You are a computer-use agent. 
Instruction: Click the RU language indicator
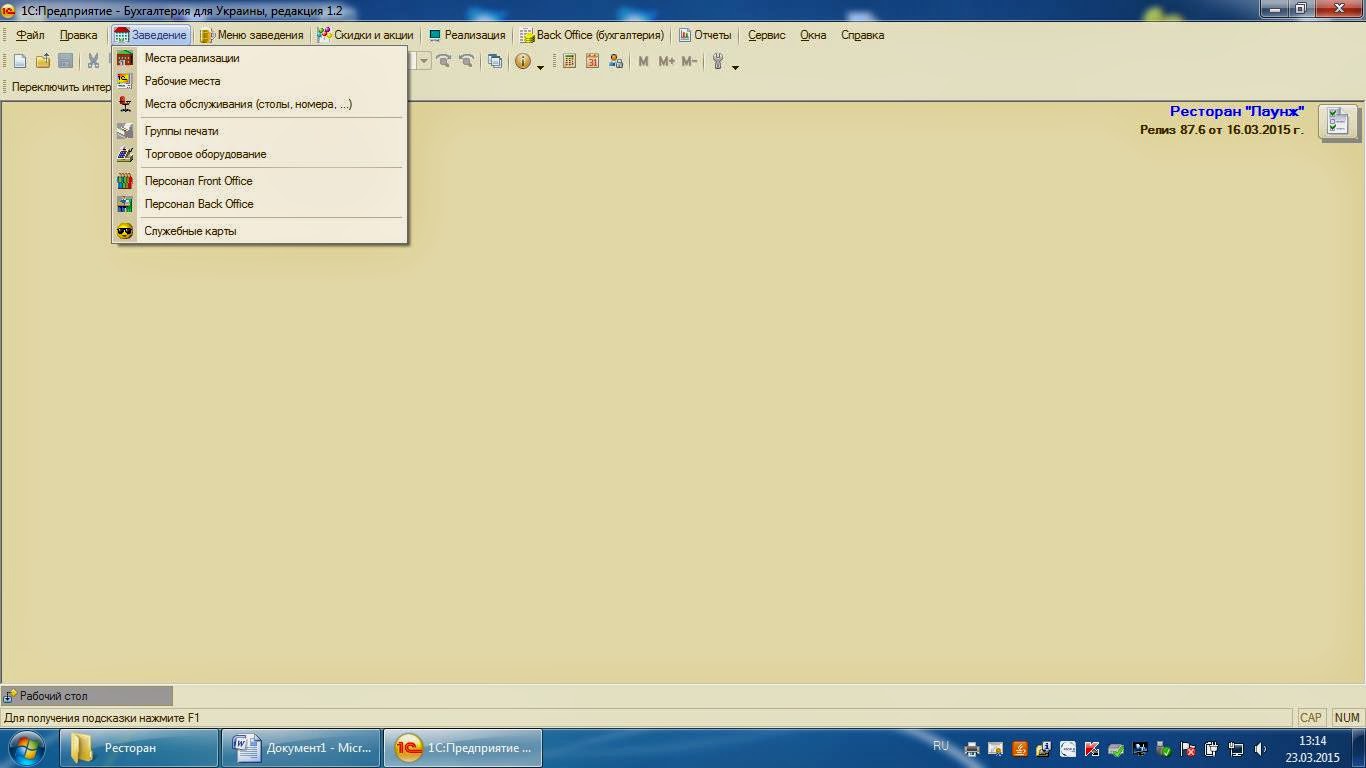coord(941,746)
